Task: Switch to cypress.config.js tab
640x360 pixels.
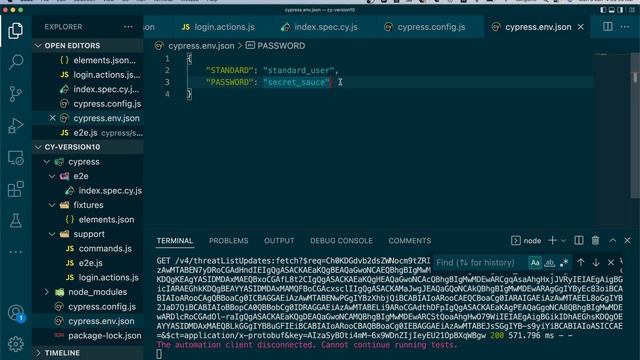Action: (425, 27)
